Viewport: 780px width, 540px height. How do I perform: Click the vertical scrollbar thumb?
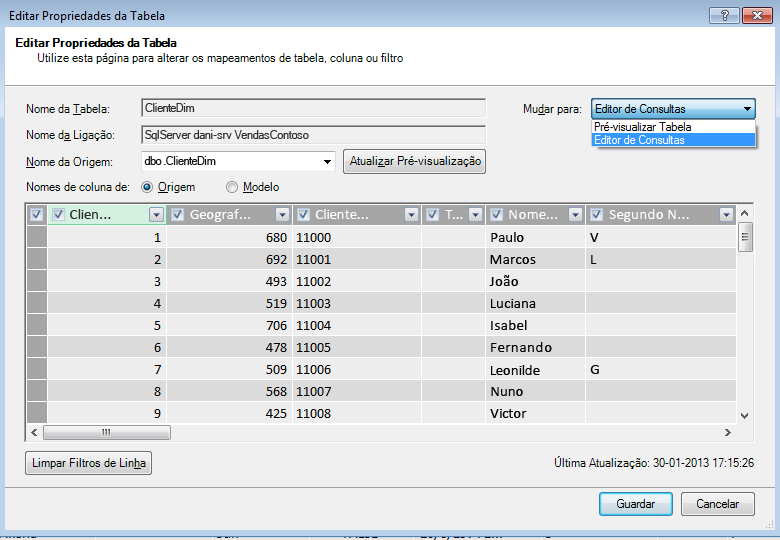[745, 237]
